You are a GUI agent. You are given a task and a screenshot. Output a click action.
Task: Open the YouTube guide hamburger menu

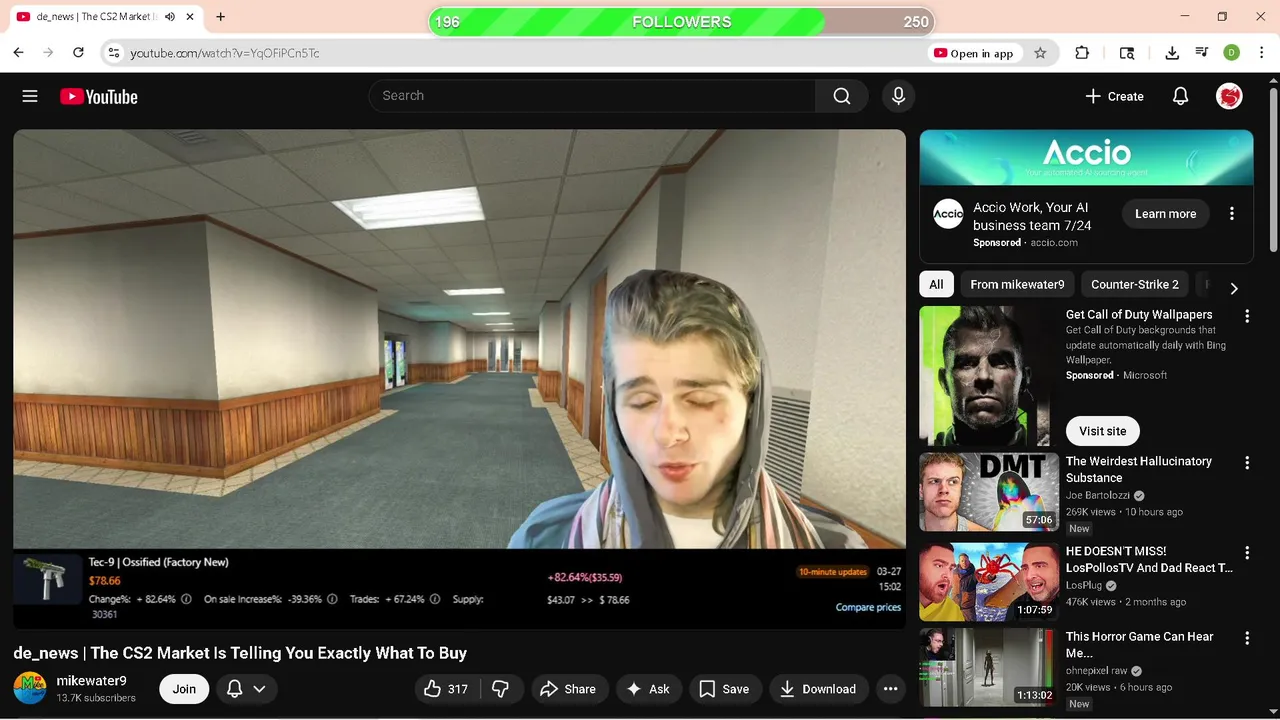(30, 96)
